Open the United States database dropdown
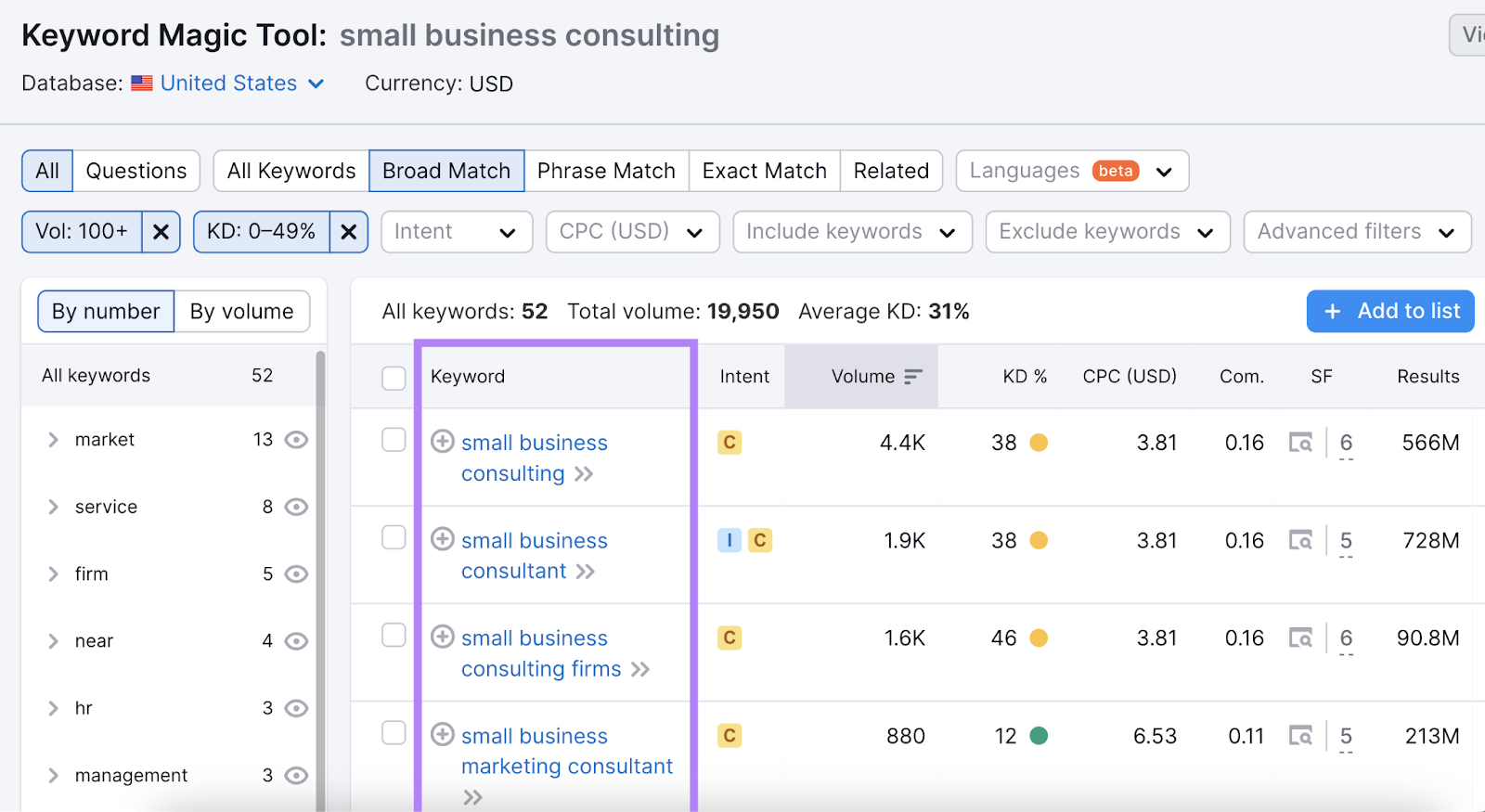The width and height of the screenshot is (1485, 812). click(x=242, y=84)
